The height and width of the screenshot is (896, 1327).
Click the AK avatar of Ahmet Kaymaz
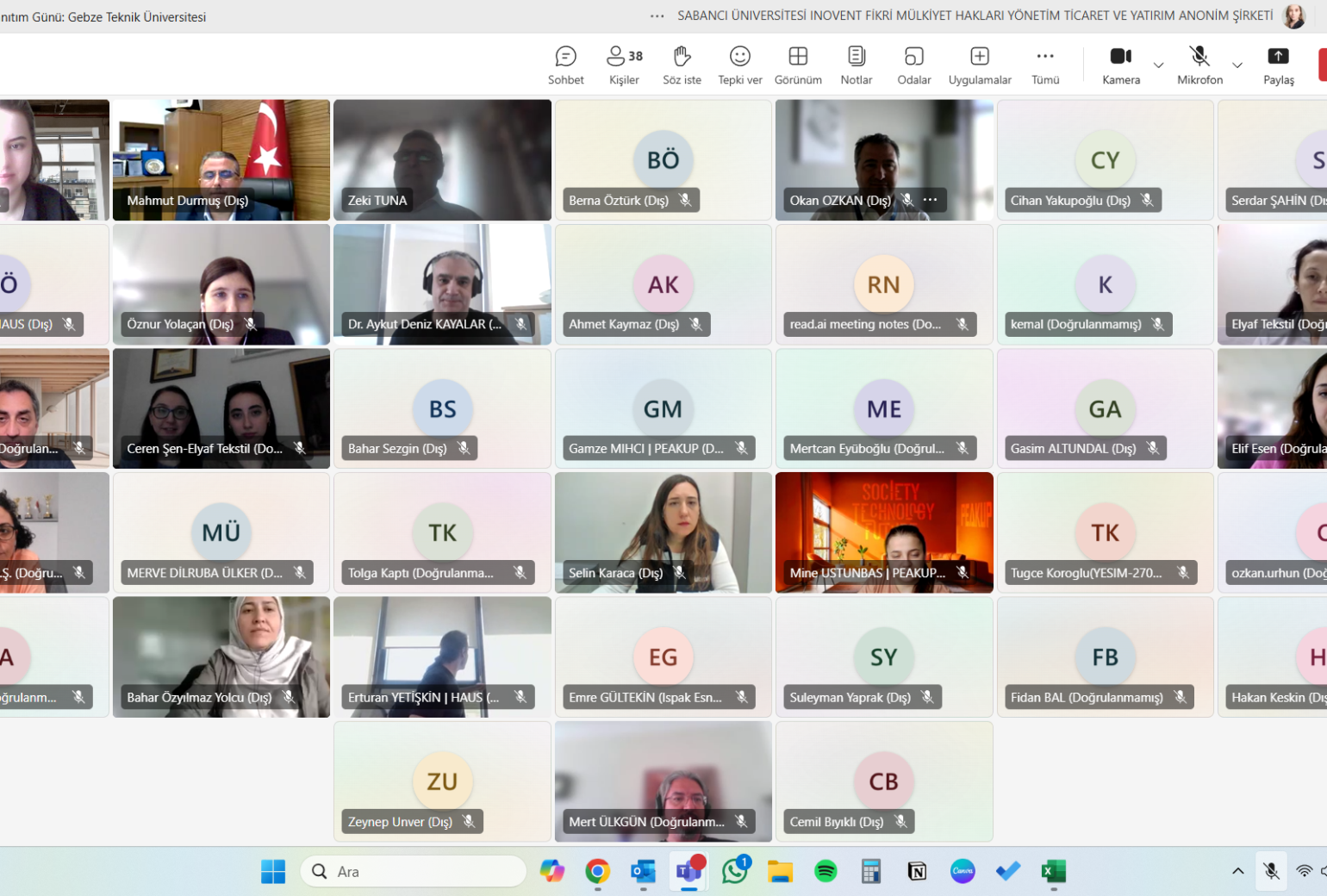point(663,284)
